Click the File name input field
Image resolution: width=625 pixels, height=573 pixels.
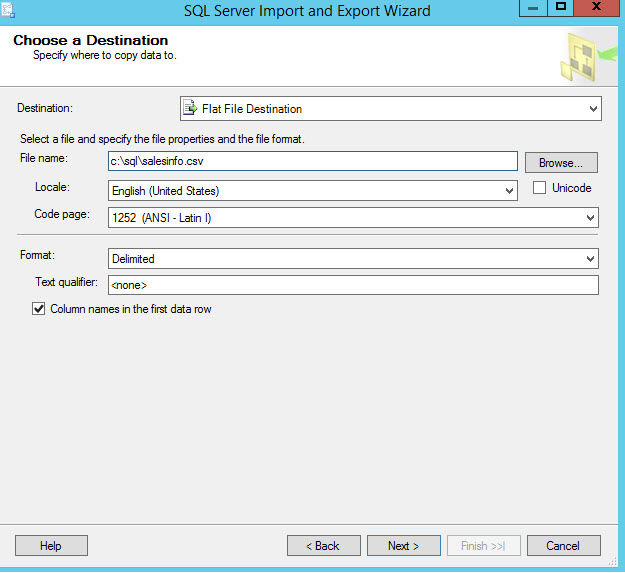pos(313,161)
